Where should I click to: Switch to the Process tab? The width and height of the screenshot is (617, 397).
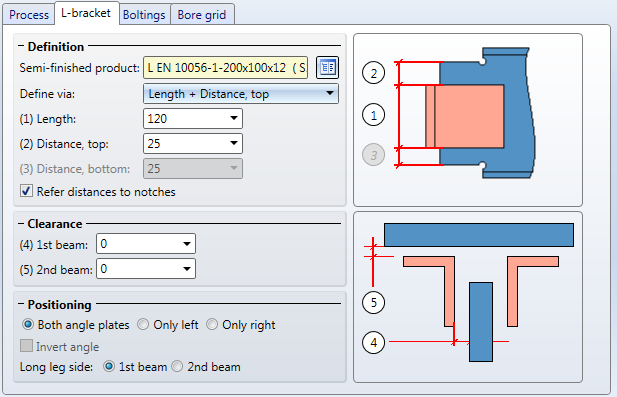[x=29, y=15]
